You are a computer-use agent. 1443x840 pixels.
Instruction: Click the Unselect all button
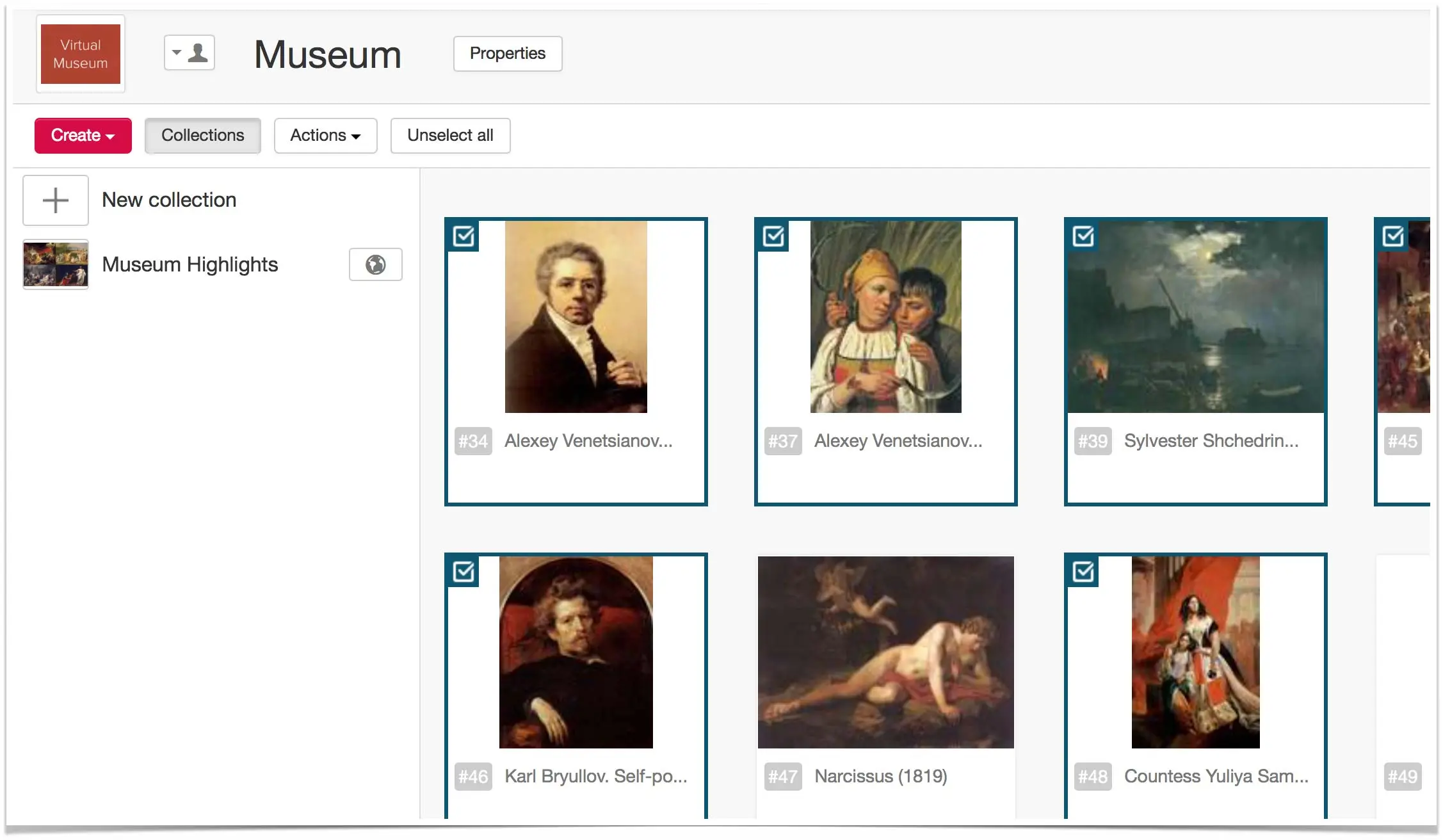[451, 136]
